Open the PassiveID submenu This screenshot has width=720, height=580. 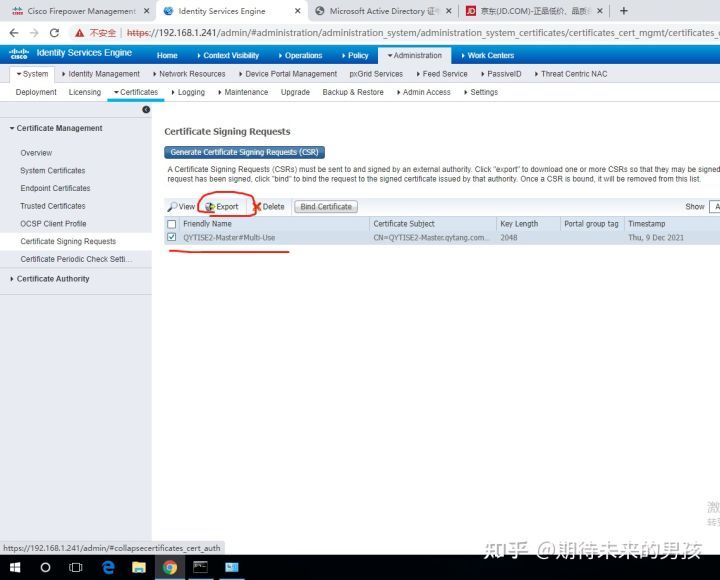[x=501, y=74]
